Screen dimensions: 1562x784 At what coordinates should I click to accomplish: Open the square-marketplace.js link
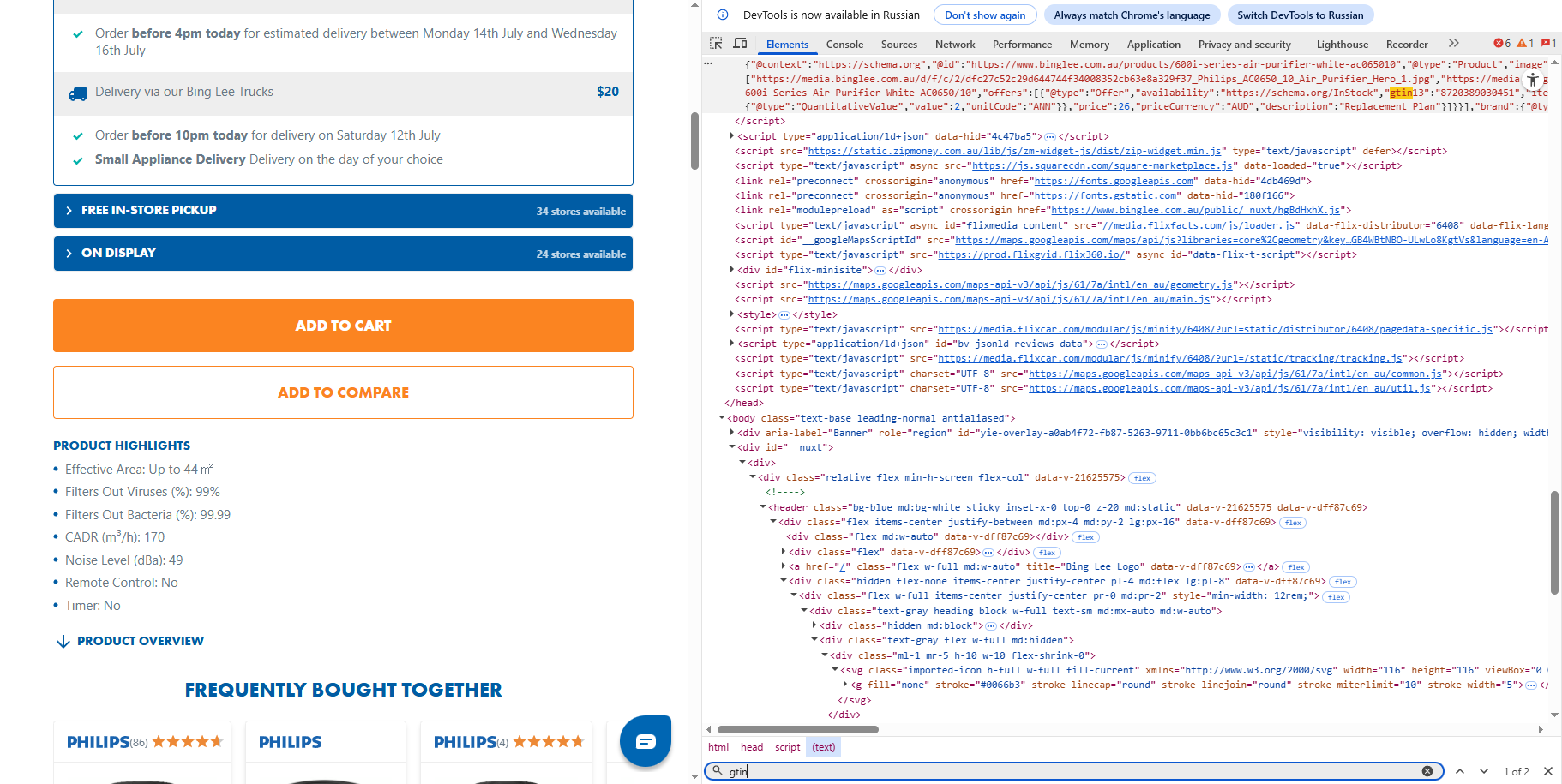pos(1102,166)
